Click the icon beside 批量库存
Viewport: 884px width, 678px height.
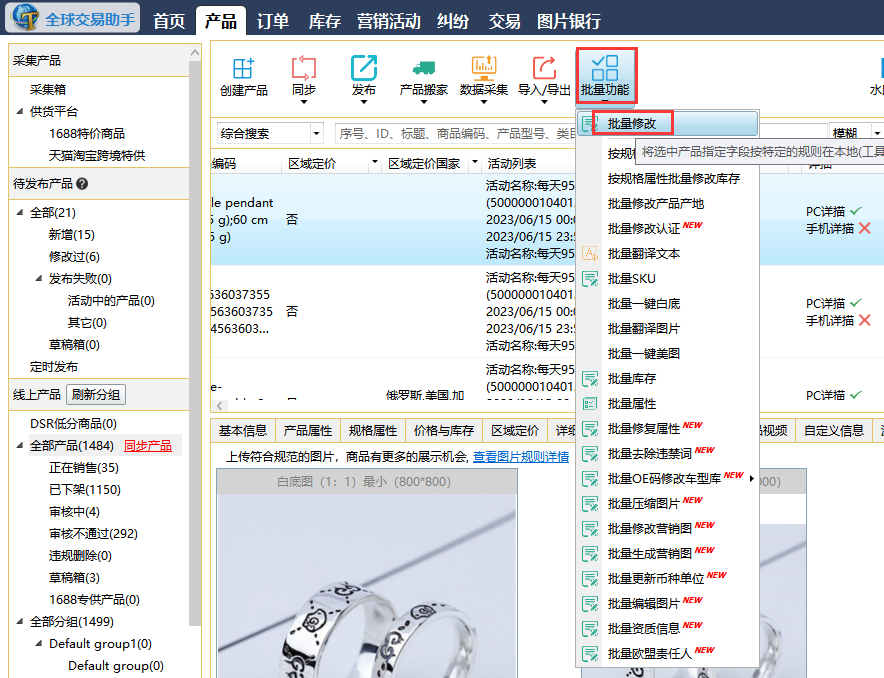click(x=590, y=379)
